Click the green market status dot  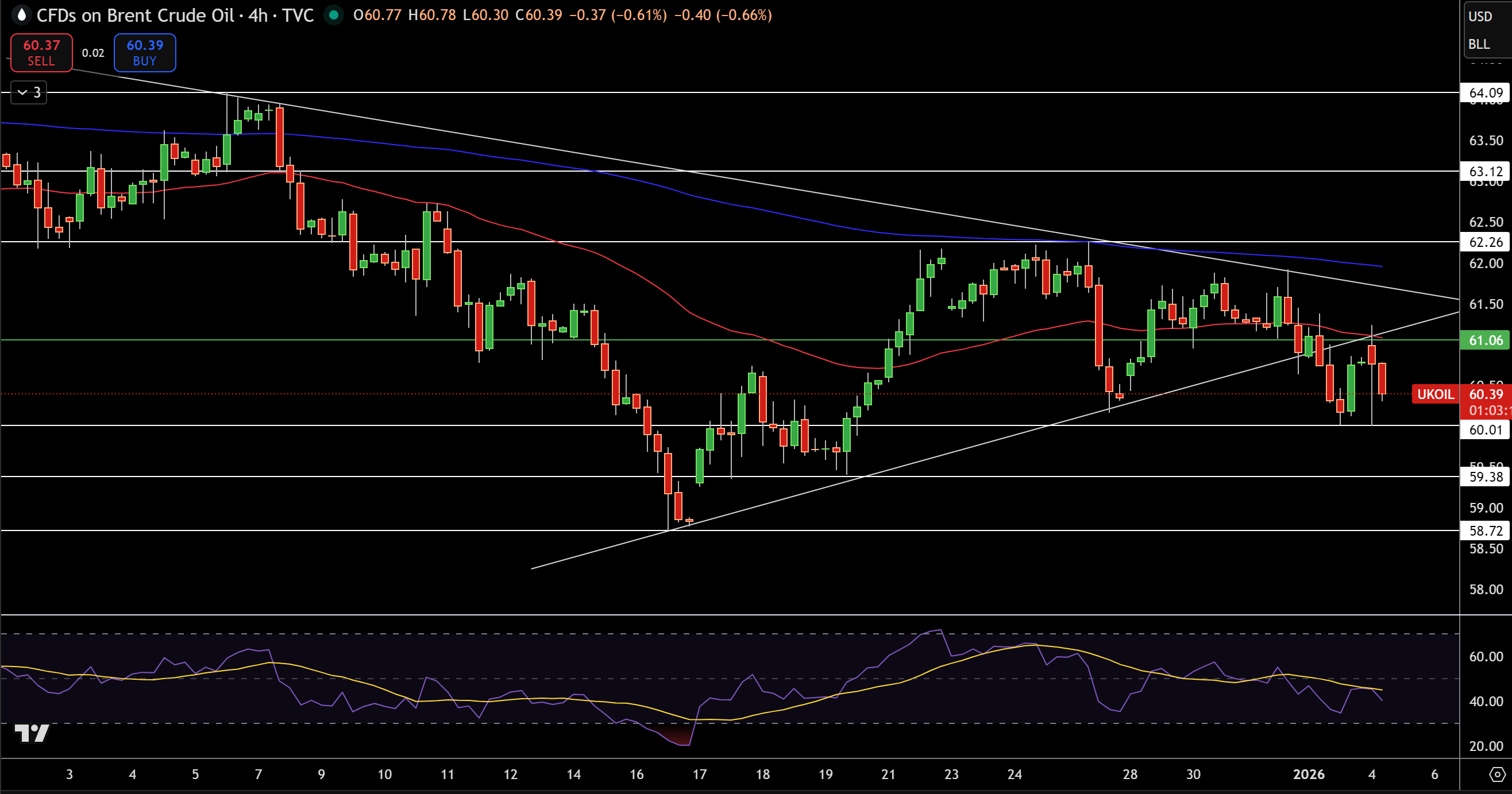[x=333, y=15]
